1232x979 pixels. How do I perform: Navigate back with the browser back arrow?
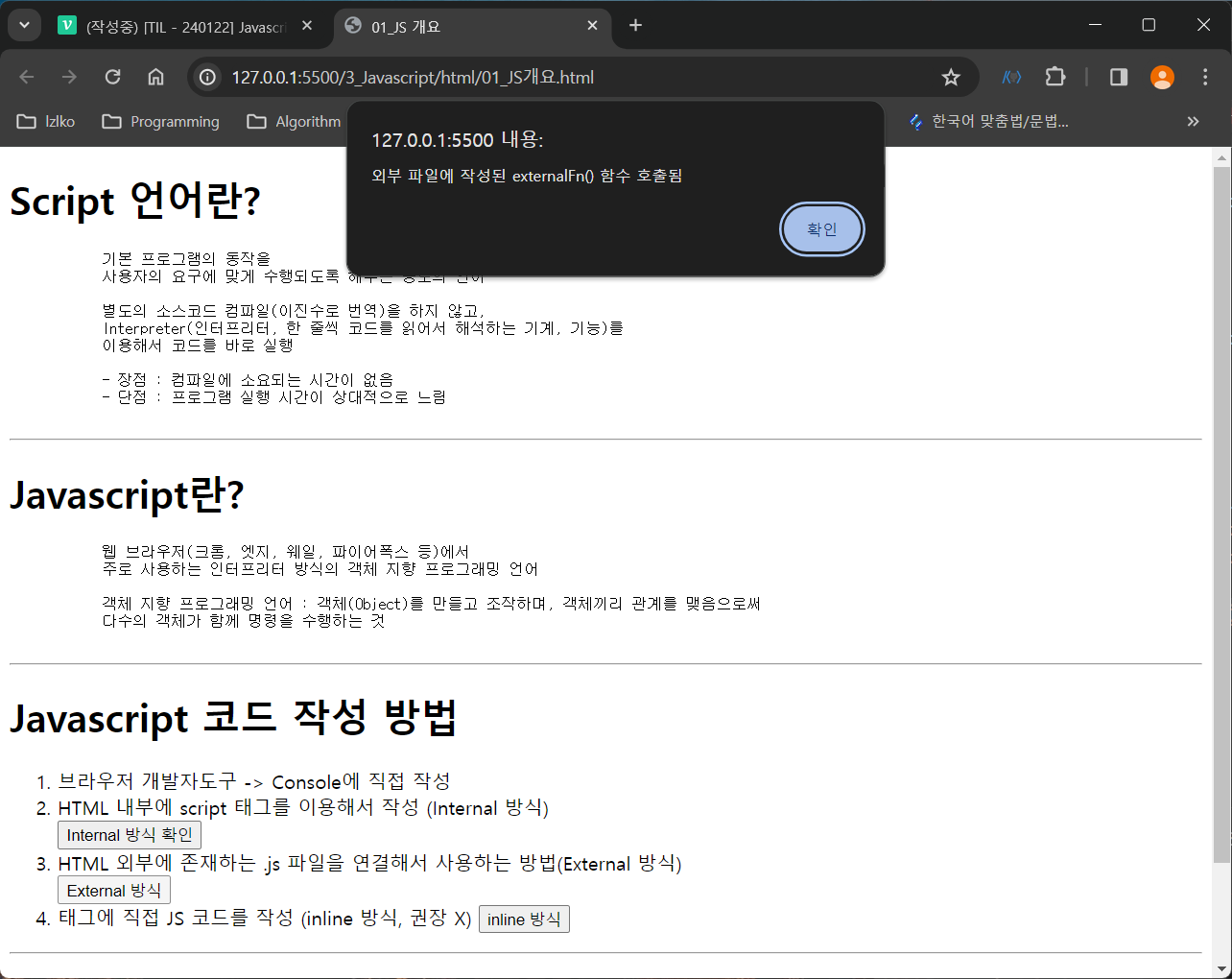click(x=26, y=77)
